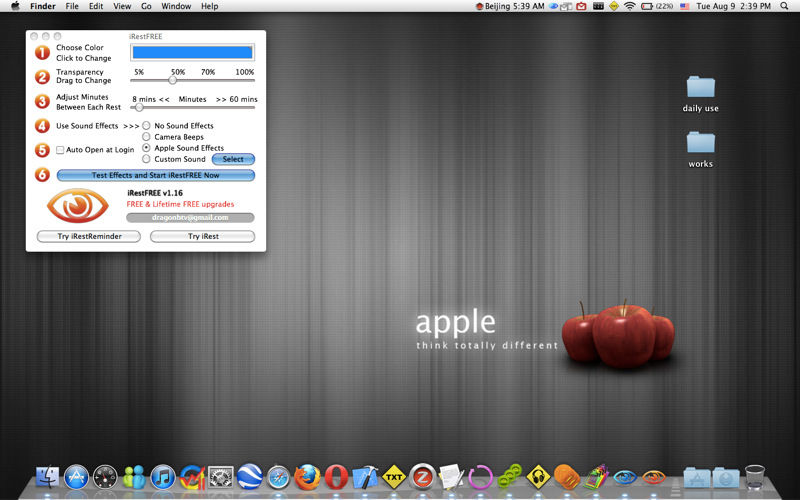The width and height of the screenshot is (800, 500).
Task: Launch Google Earth from the Dock
Action: [x=249, y=478]
